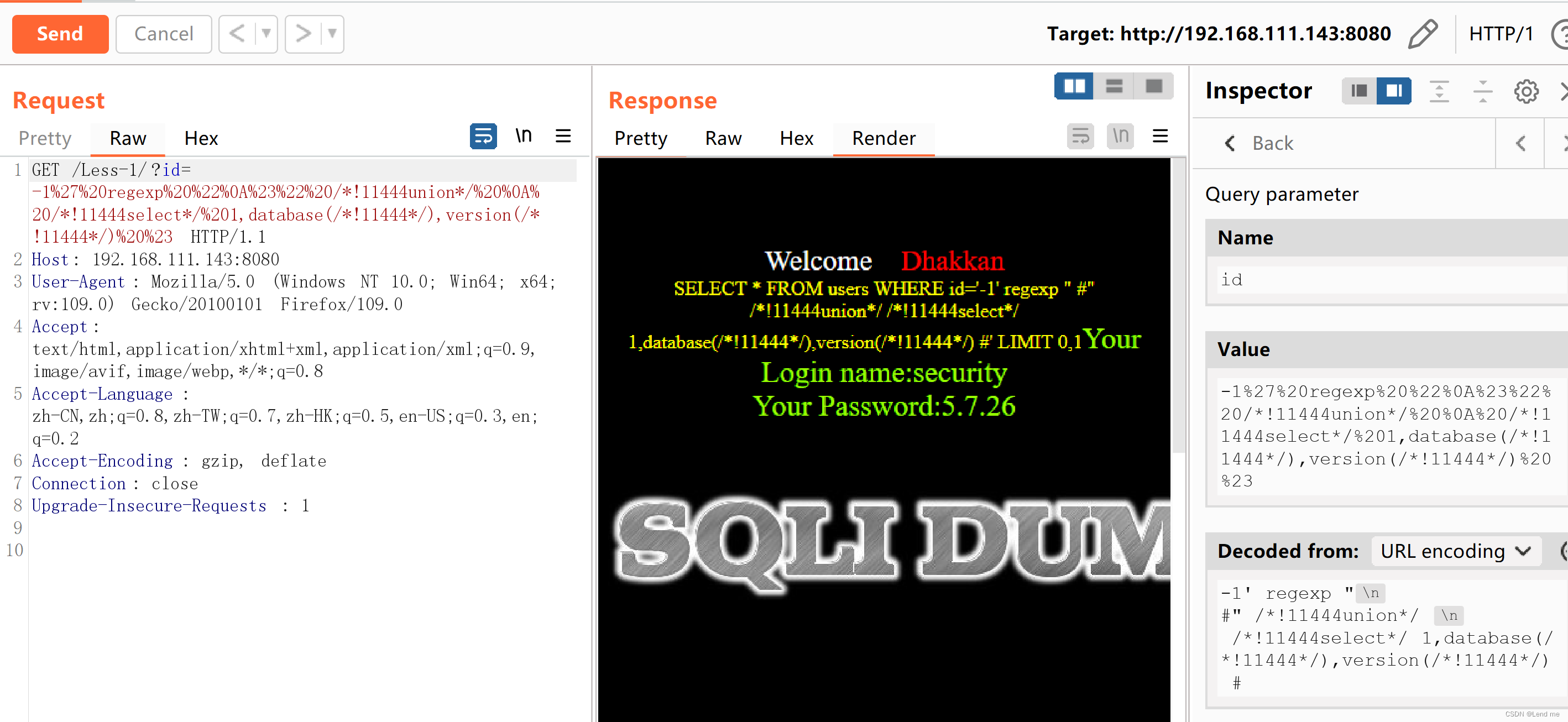Open the Response panel hamburger menu

[x=1160, y=136]
